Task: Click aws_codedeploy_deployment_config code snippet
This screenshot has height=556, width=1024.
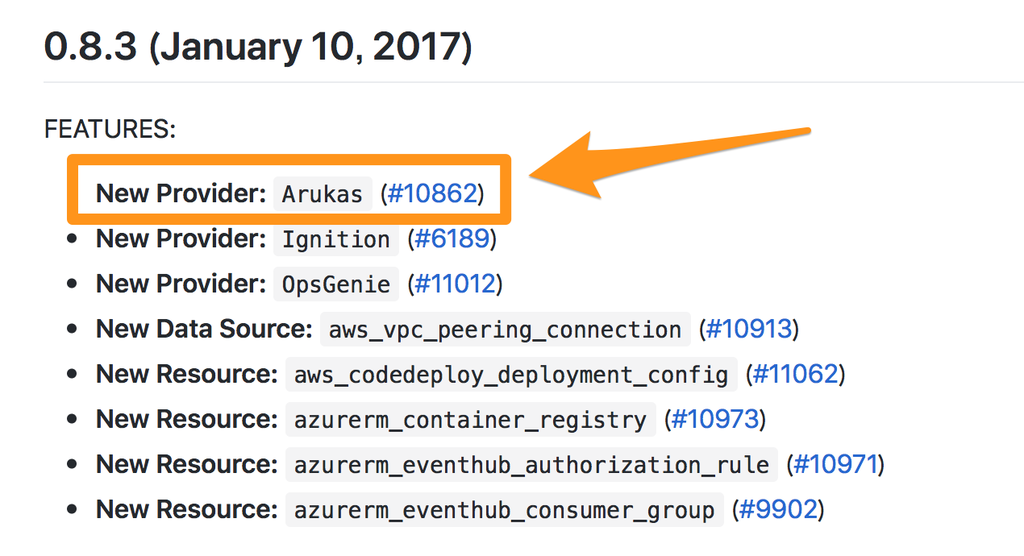Action: click(x=511, y=375)
